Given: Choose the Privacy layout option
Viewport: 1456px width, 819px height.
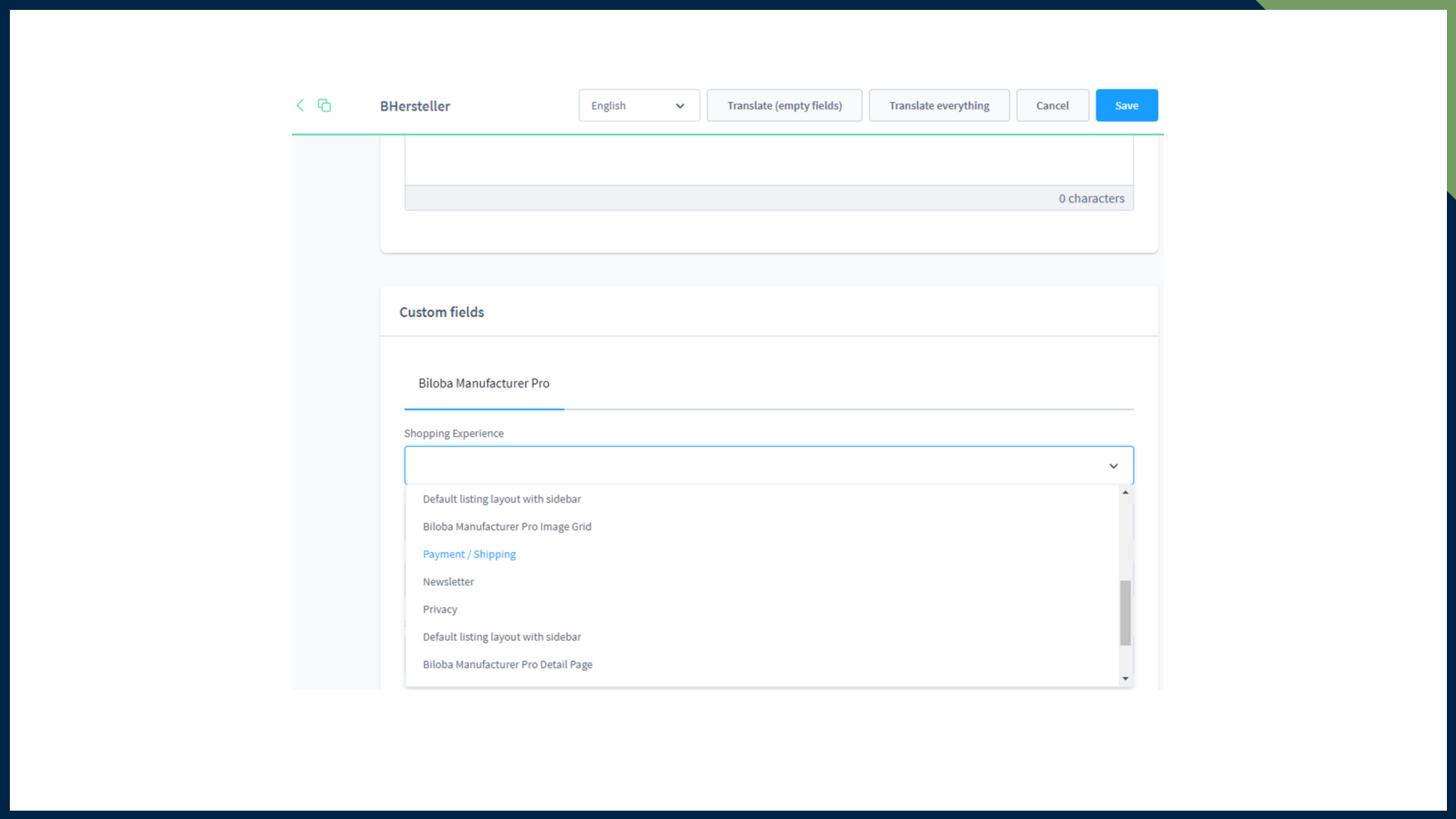Looking at the screenshot, I should coord(440,610).
